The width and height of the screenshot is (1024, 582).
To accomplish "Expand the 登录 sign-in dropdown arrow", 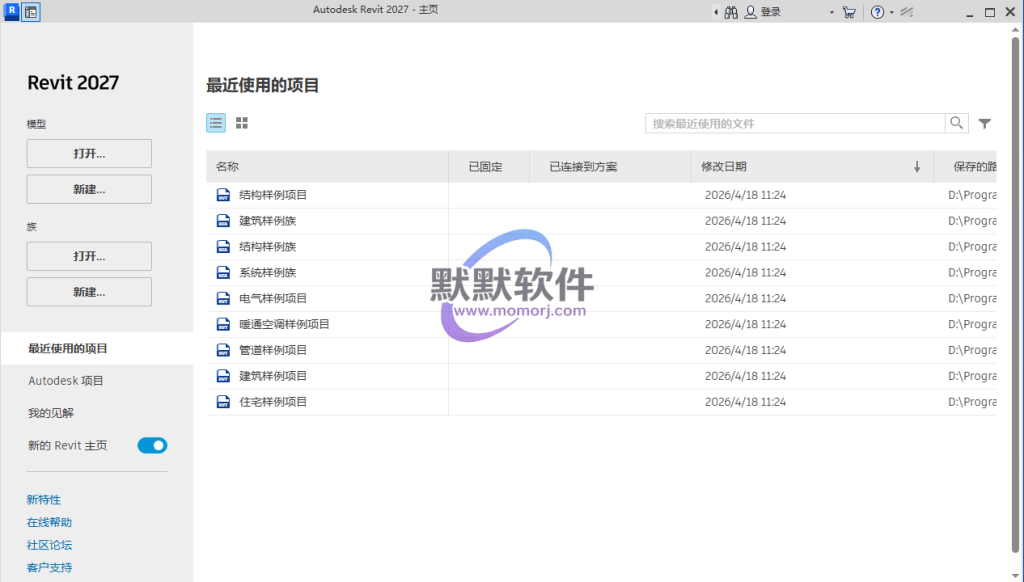I will point(831,12).
